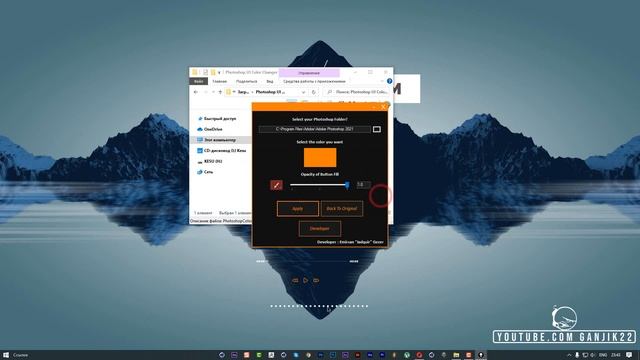This screenshot has height=360, width=640.
Task: Click the refresh icon next to address bar
Action: [313, 92]
